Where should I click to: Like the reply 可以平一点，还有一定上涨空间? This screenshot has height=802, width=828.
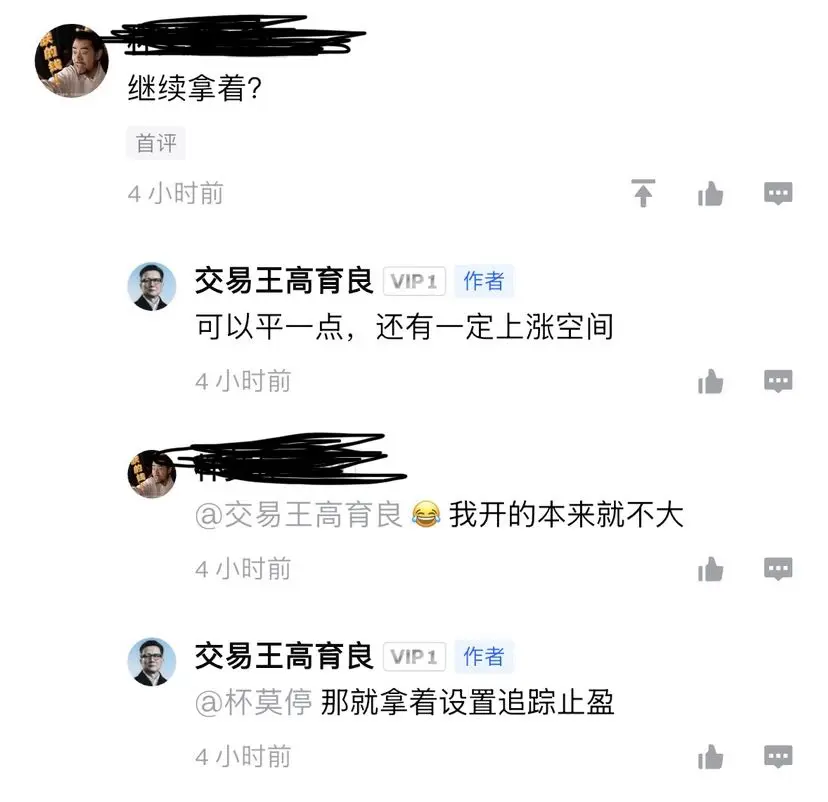click(x=710, y=381)
